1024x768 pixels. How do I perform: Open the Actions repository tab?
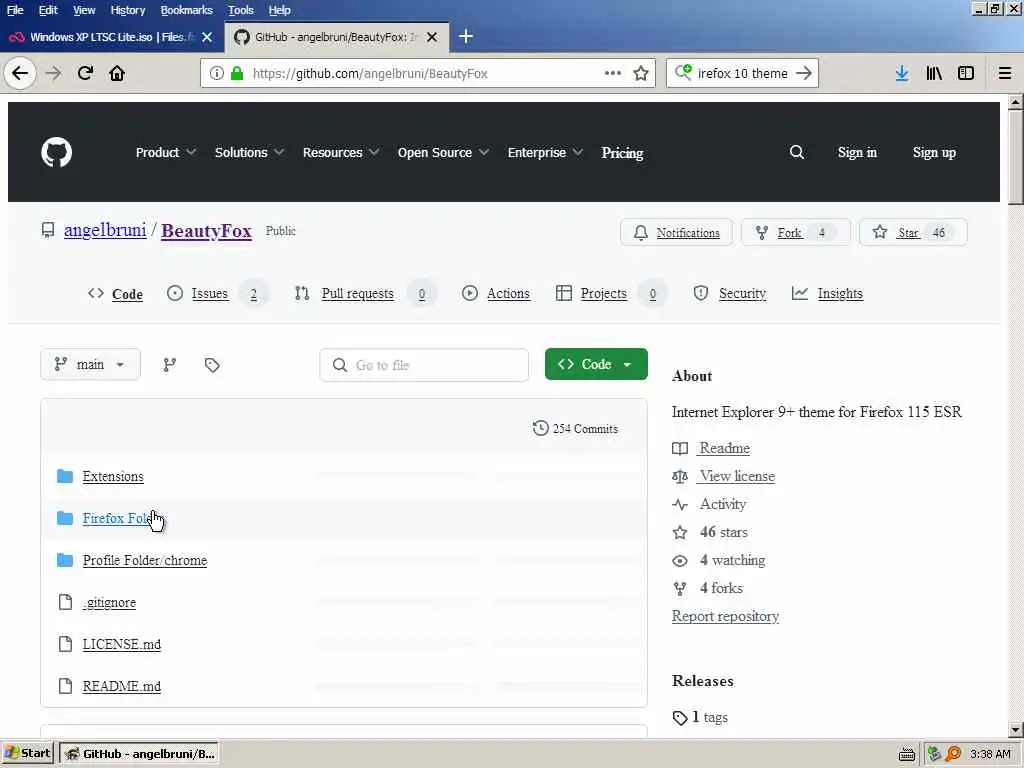click(496, 293)
